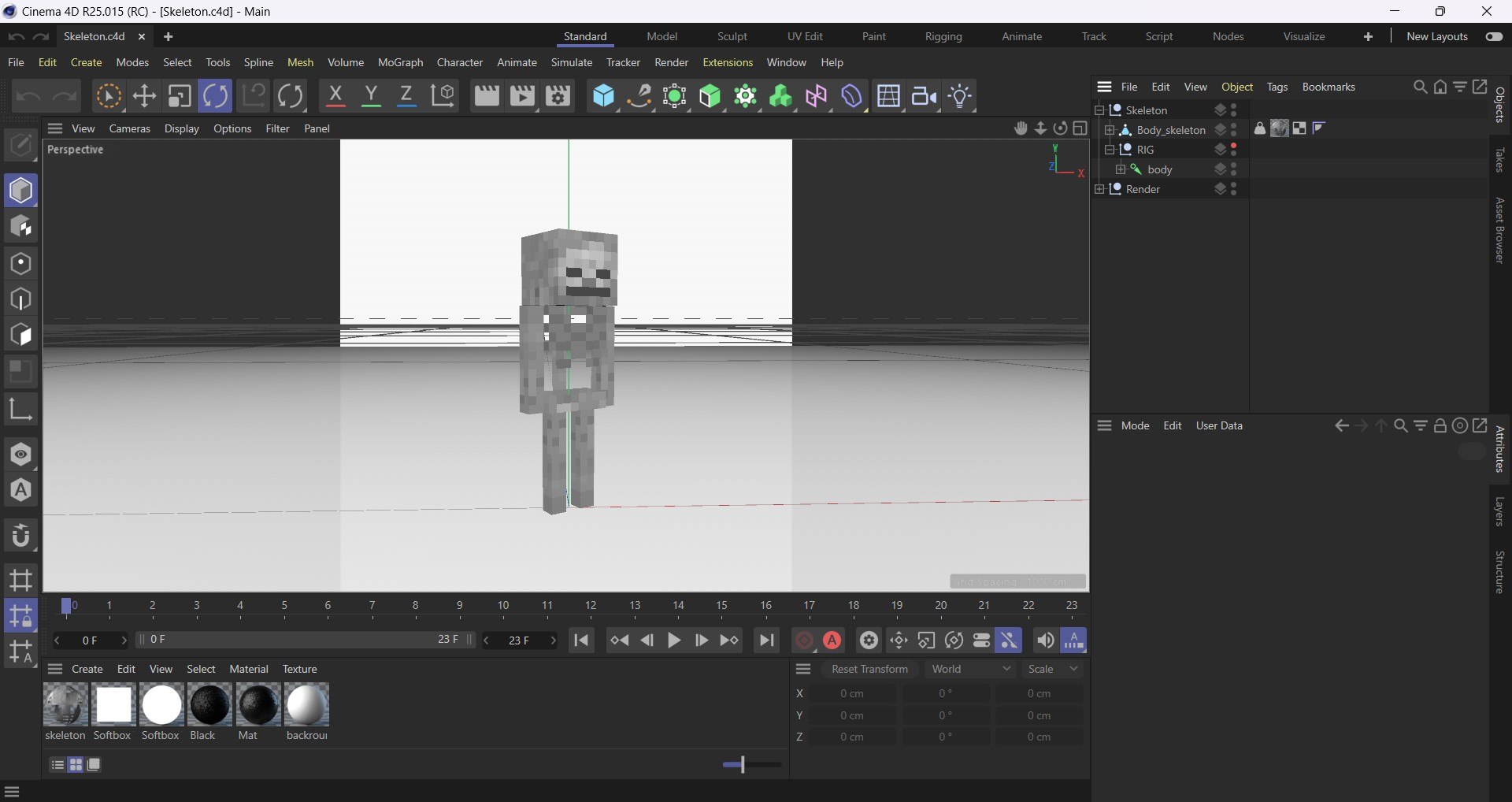Click the Live Selection tool icon
The width and height of the screenshot is (1512, 802).
pos(109,96)
